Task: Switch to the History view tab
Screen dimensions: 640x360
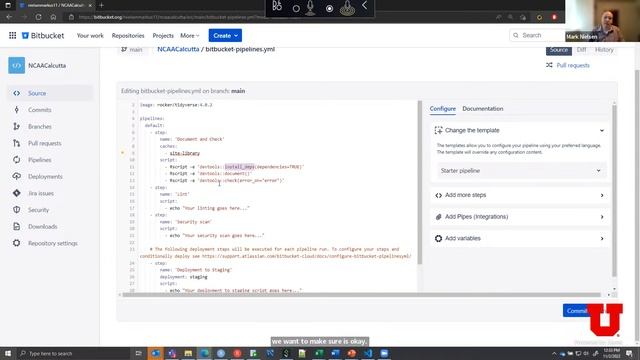Action: point(604,50)
